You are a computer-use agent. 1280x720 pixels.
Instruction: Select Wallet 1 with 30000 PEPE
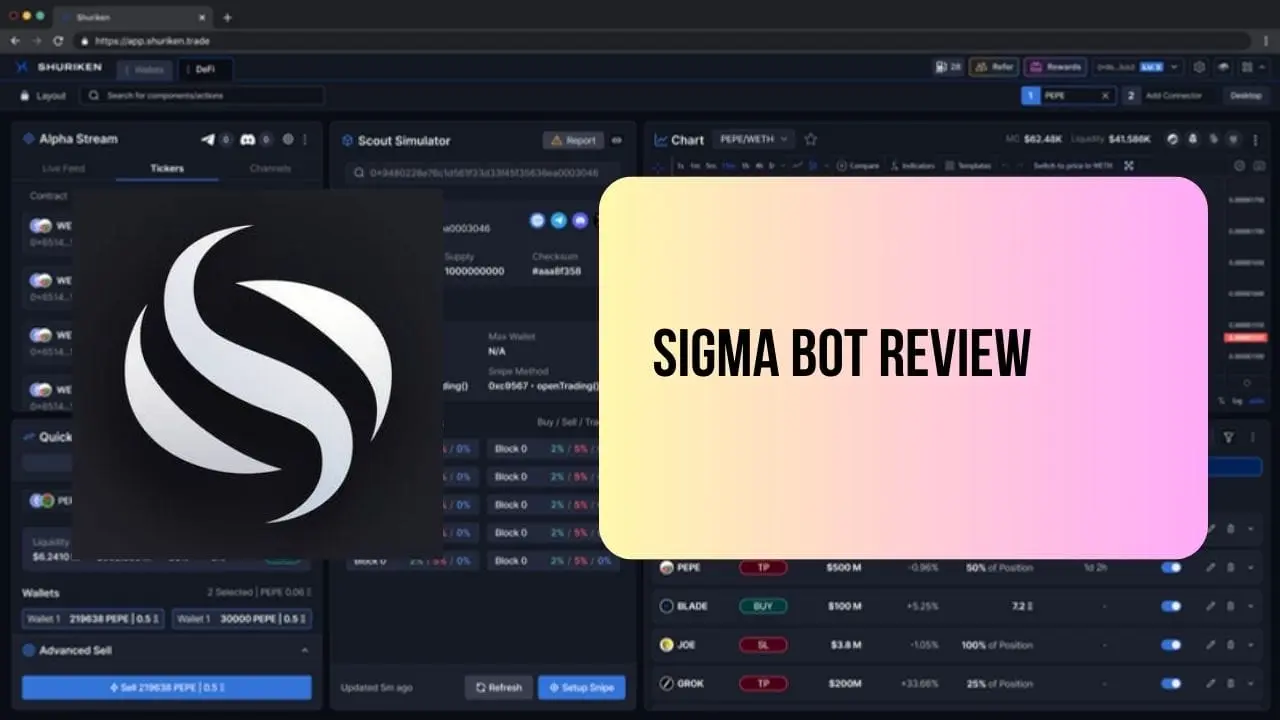[242, 619]
